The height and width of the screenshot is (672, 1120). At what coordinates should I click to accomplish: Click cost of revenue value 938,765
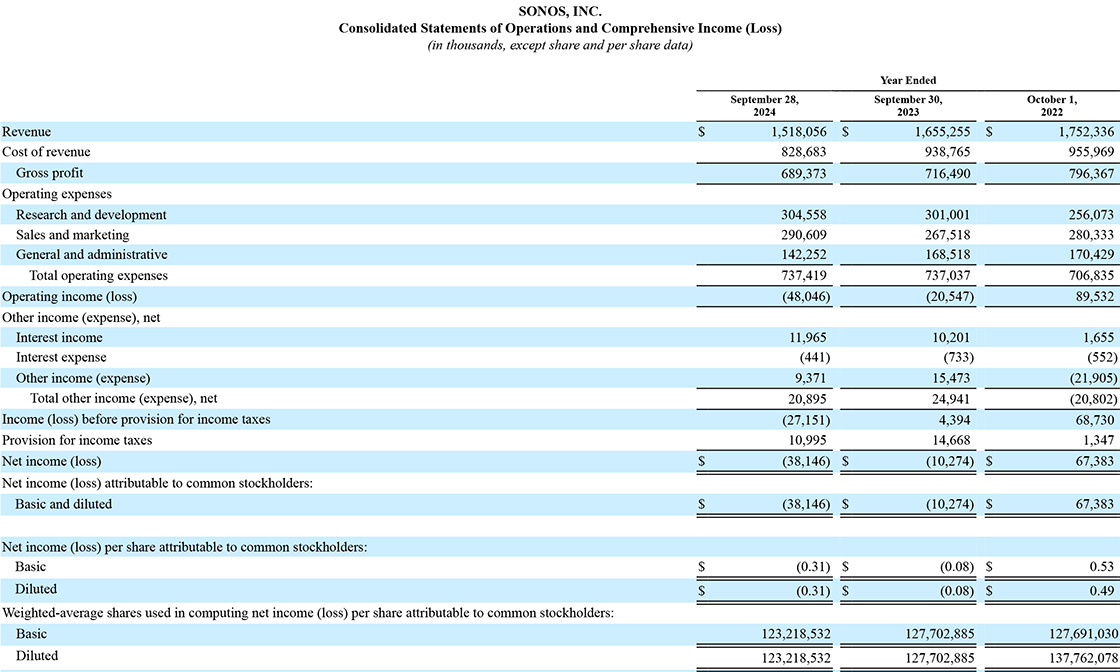(947, 152)
